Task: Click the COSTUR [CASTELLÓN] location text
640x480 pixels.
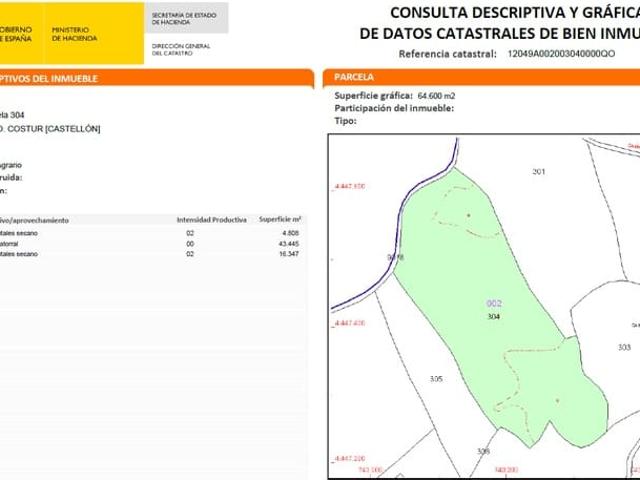Action: pos(54,129)
